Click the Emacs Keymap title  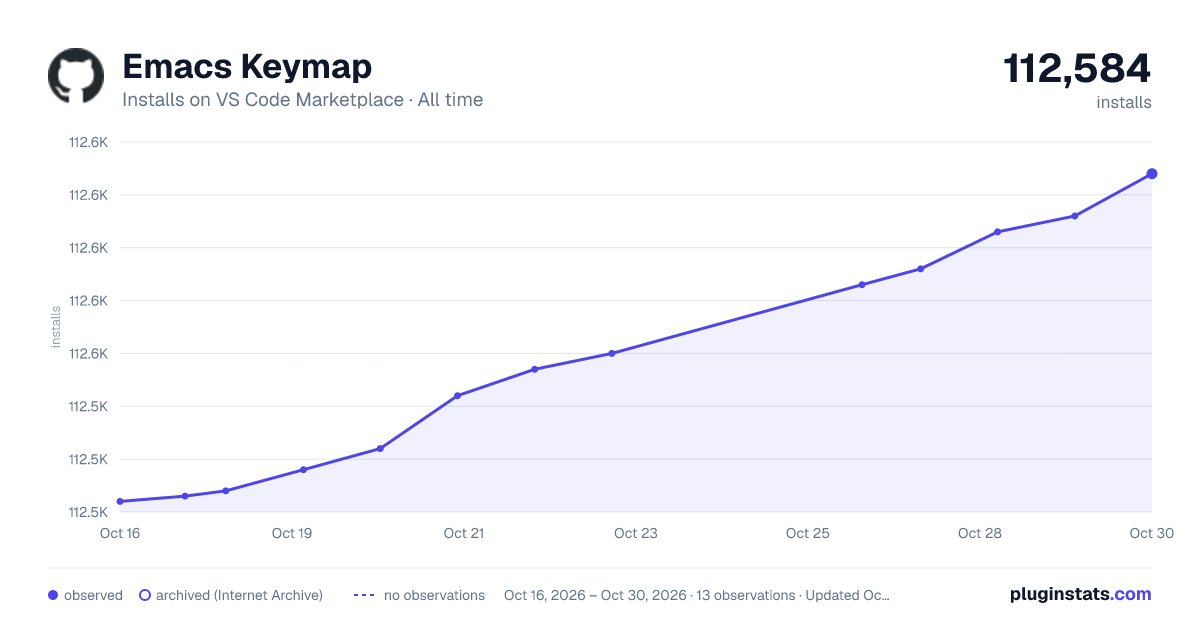point(247,67)
